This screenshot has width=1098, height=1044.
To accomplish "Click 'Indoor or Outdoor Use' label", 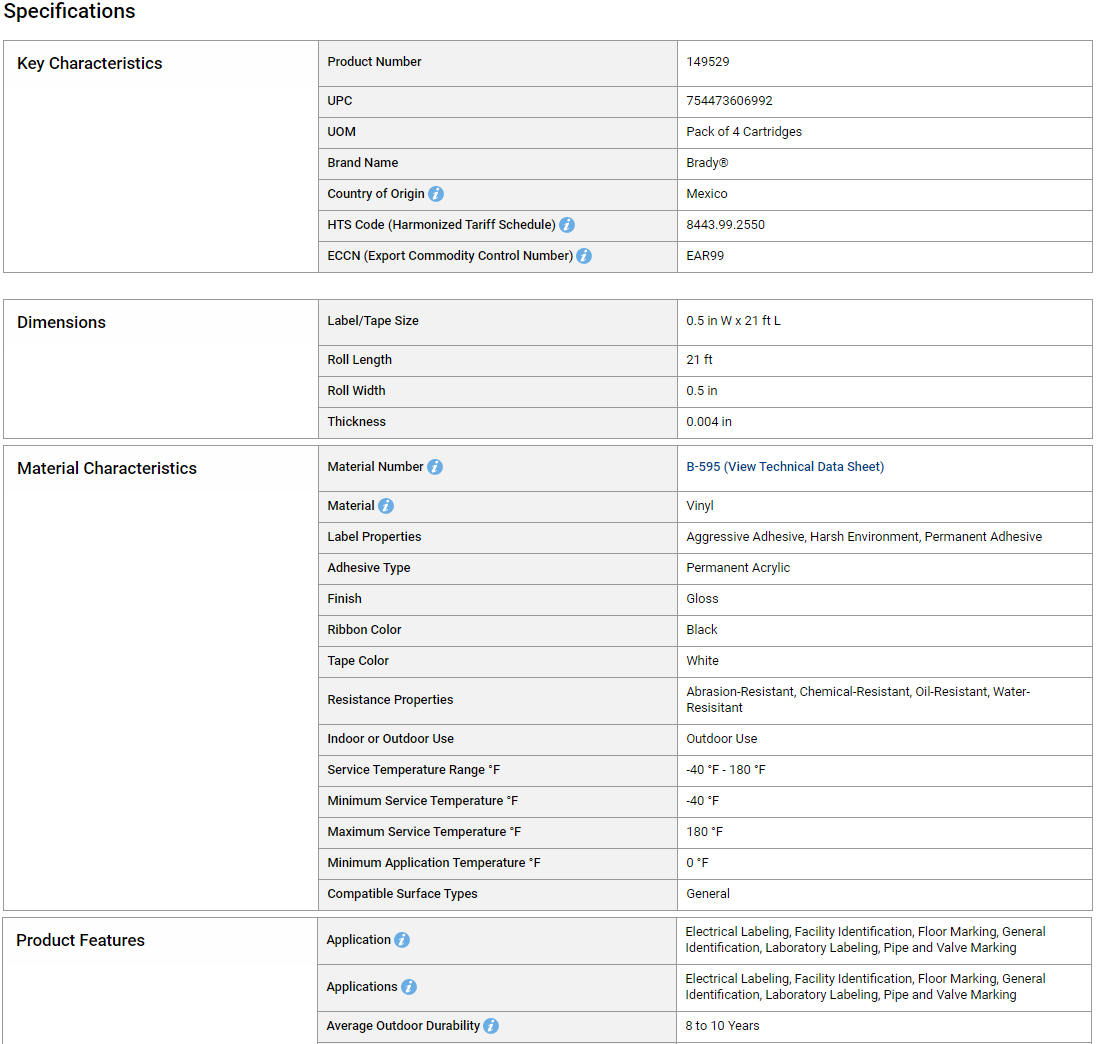I will (390, 739).
